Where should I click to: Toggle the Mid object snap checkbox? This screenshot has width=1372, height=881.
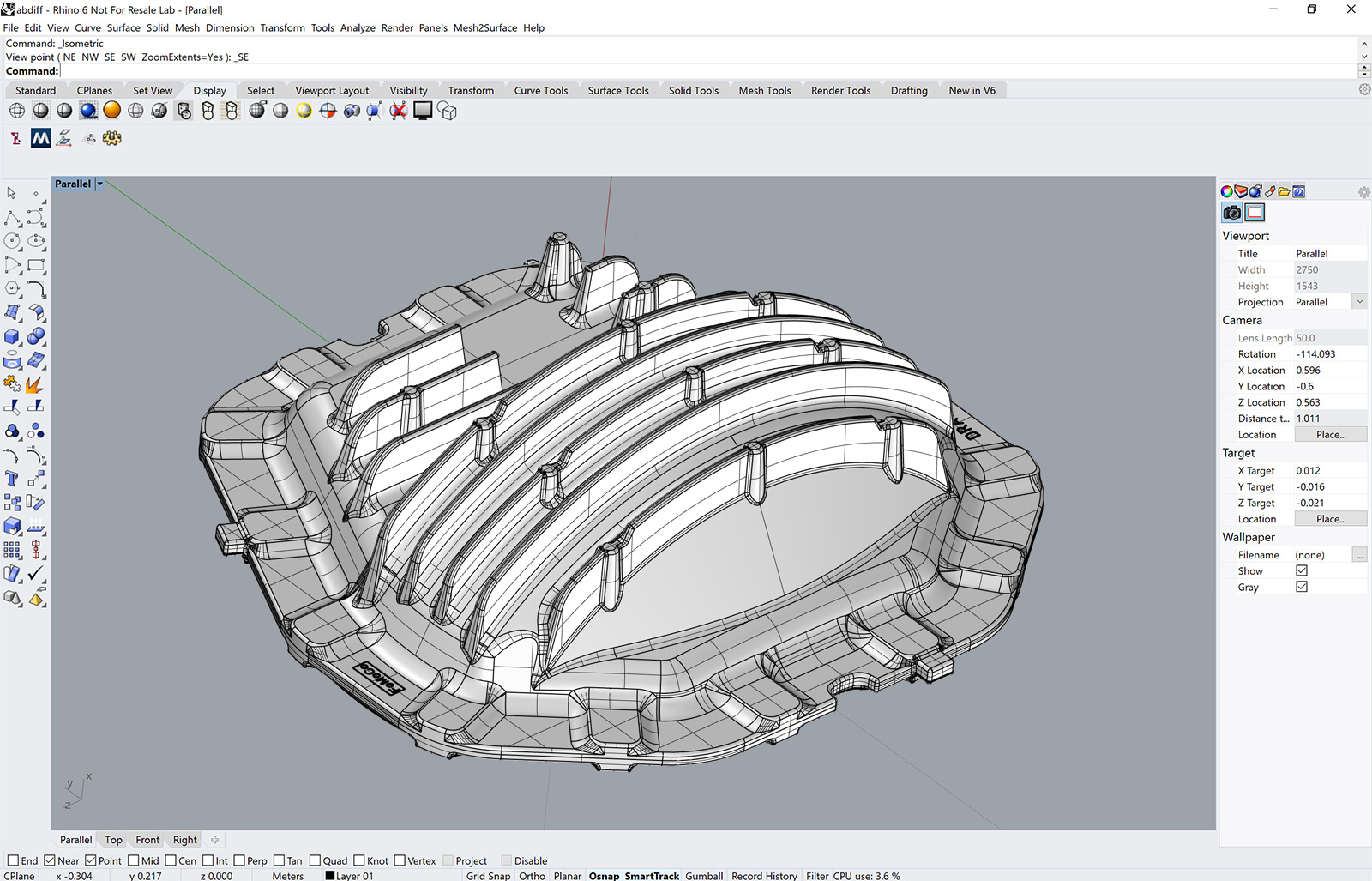[133, 860]
